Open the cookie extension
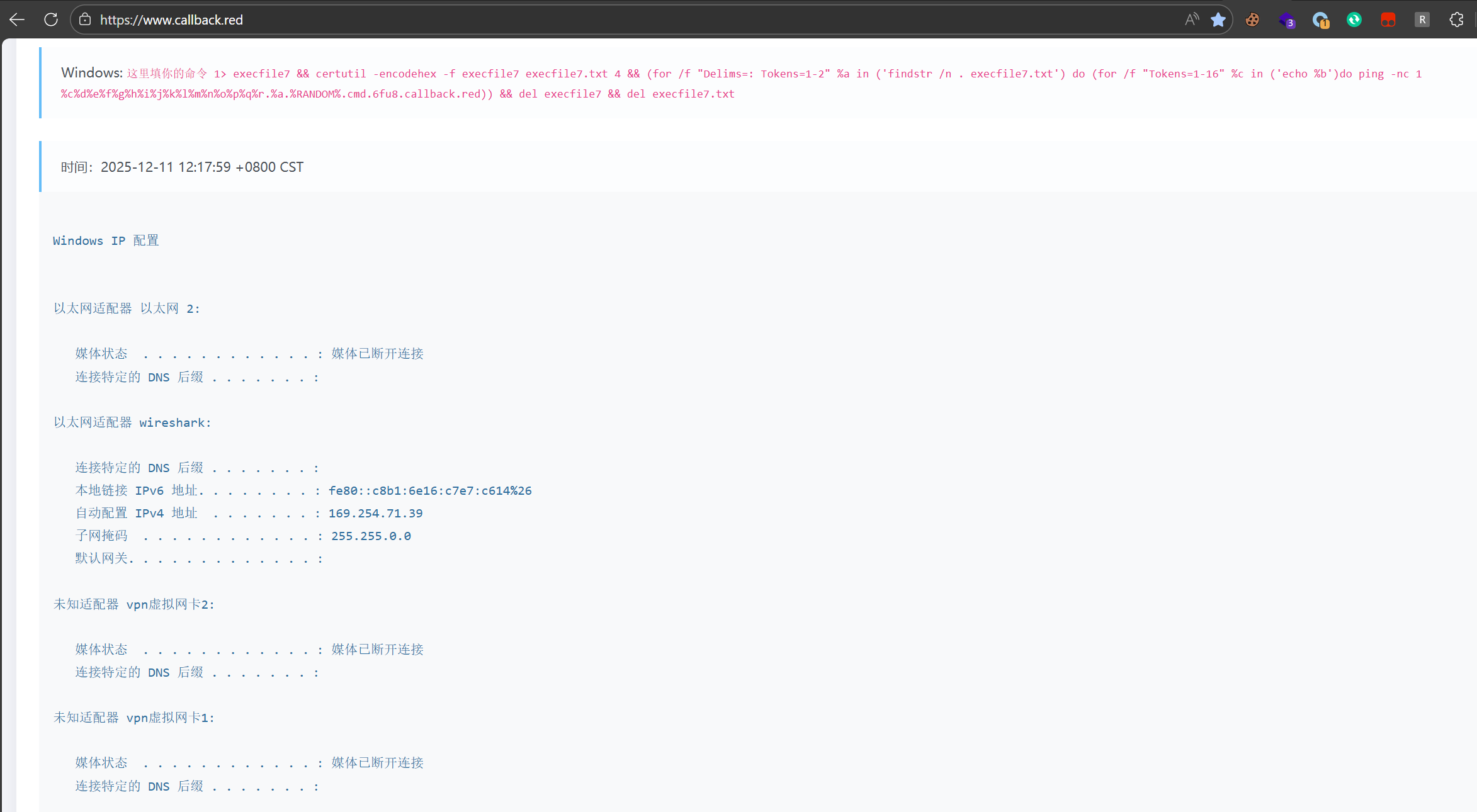1477x812 pixels. click(x=1252, y=20)
